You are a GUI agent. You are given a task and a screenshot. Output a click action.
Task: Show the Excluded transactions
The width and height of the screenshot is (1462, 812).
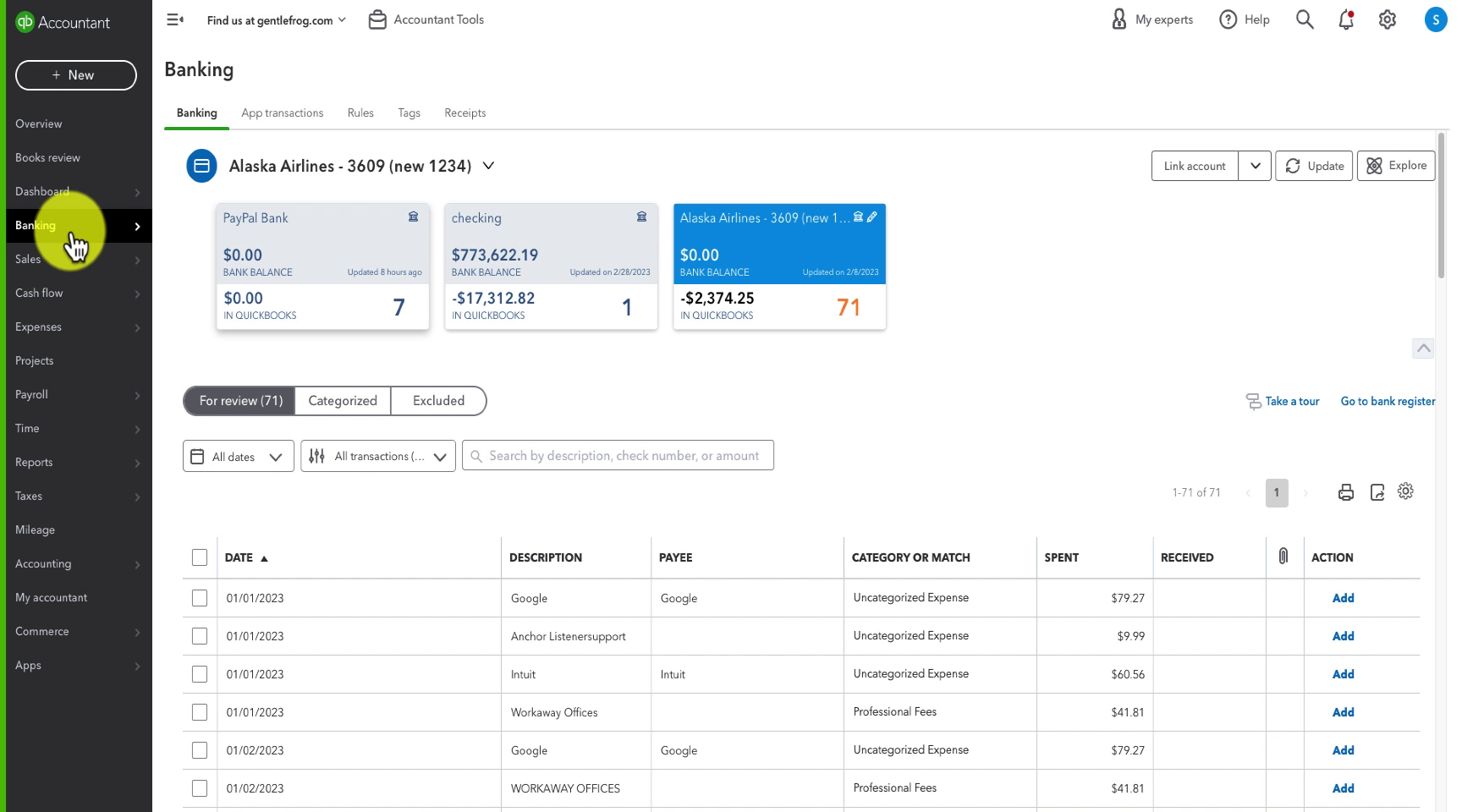click(438, 401)
